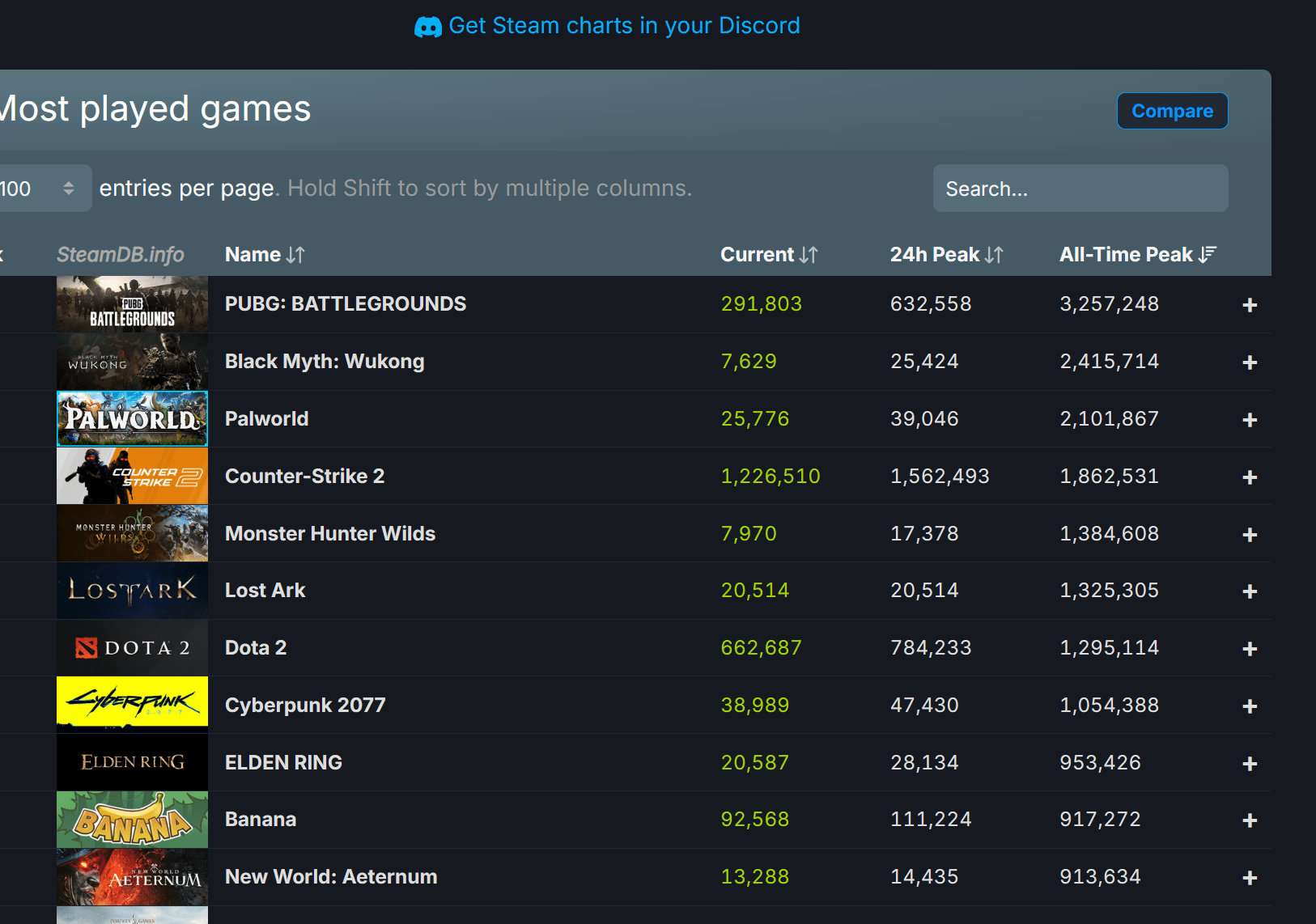Add Palworld with plus icon
Image resolution: width=1316 pixels, height=924 pixels.
point(1250,420)
